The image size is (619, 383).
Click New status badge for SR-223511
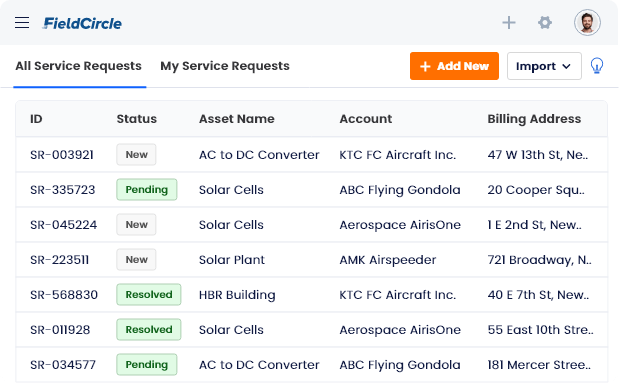pos(136,259)
